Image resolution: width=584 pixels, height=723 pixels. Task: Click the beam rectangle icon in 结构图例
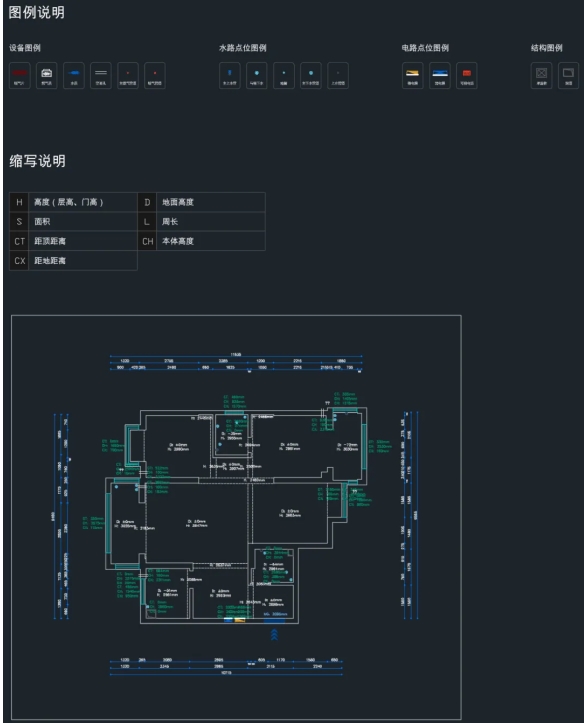568,76
